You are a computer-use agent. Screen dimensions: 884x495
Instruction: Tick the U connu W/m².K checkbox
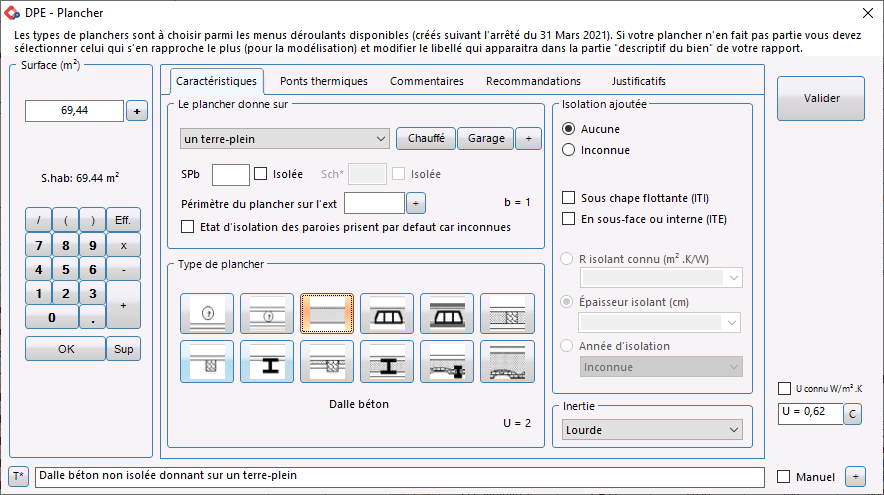coord(784,388)
